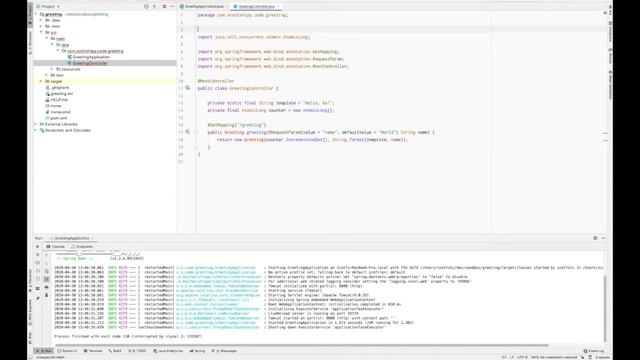The image size is (640, 360).
Task: Select the com.scottshipp.code.greeting package
Action: tap(95, 51)
